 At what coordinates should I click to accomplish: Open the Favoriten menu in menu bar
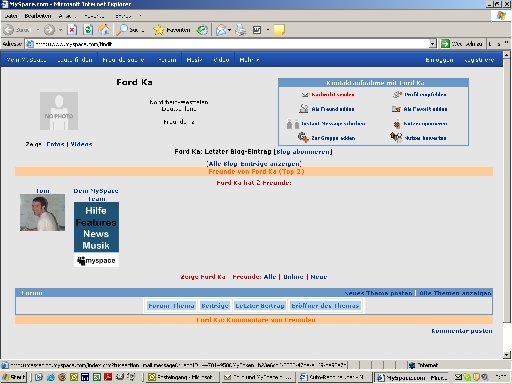[94, 16]
